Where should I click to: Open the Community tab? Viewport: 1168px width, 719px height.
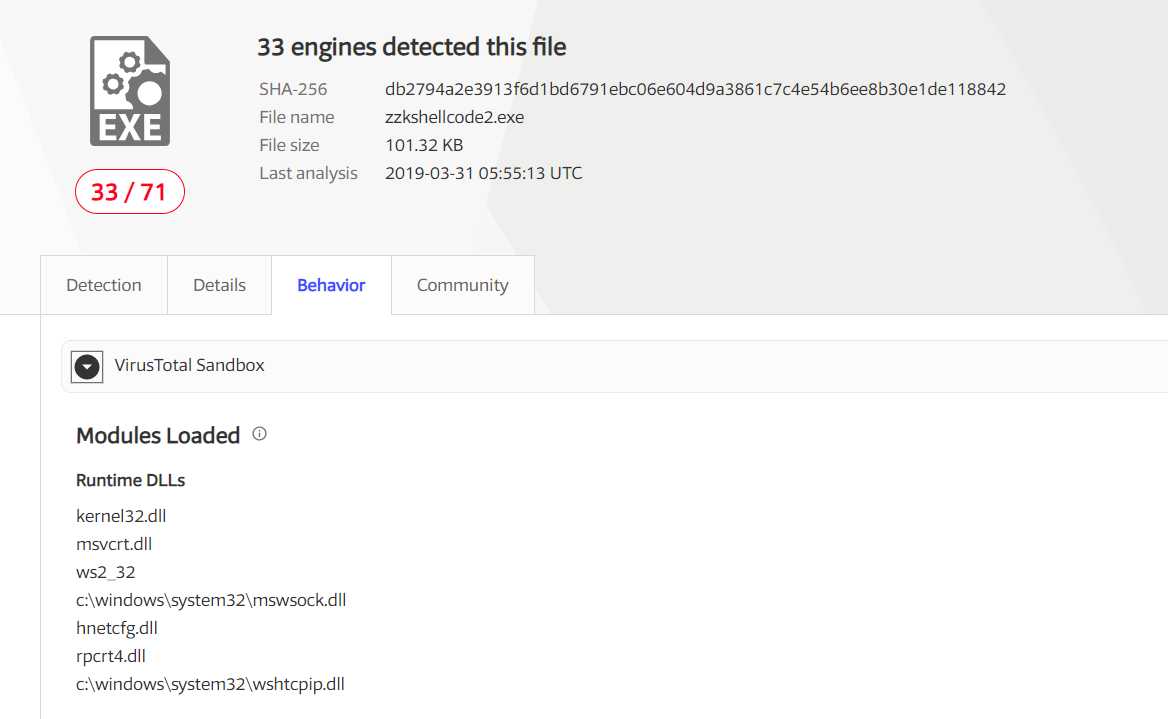click(463, 285)
